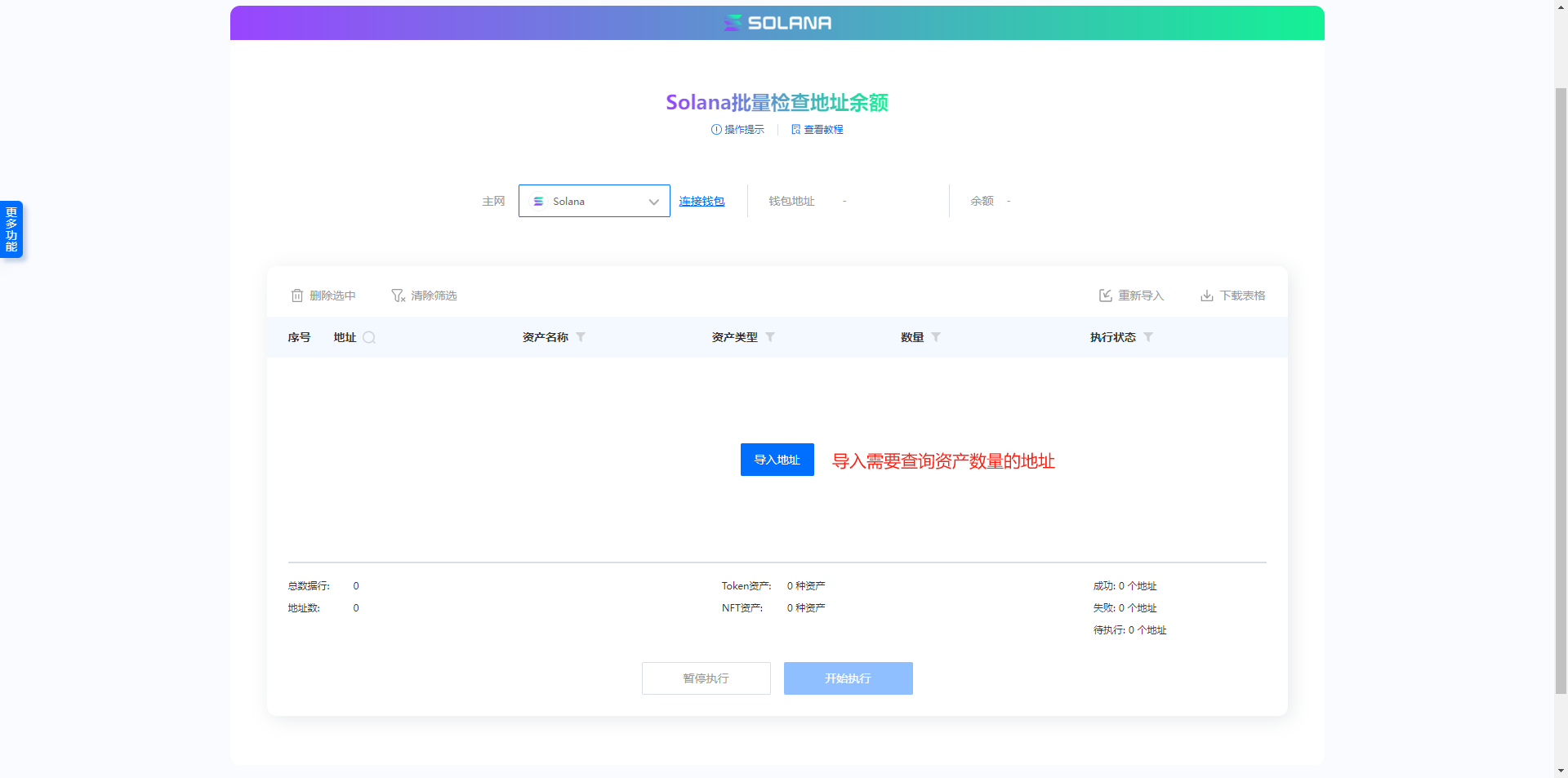Click the 主网 label
1568x778 pixels.
[493, 201]
